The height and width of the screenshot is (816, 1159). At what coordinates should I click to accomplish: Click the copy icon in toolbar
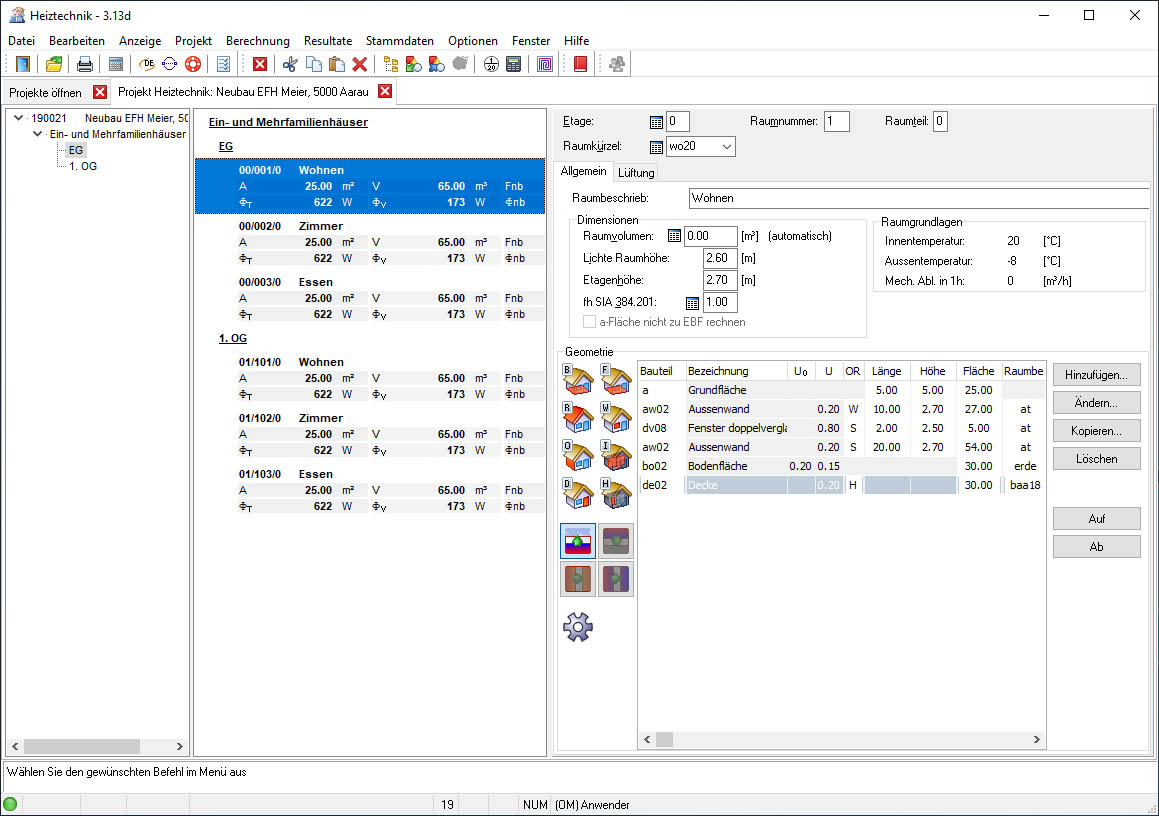[313, 64]
